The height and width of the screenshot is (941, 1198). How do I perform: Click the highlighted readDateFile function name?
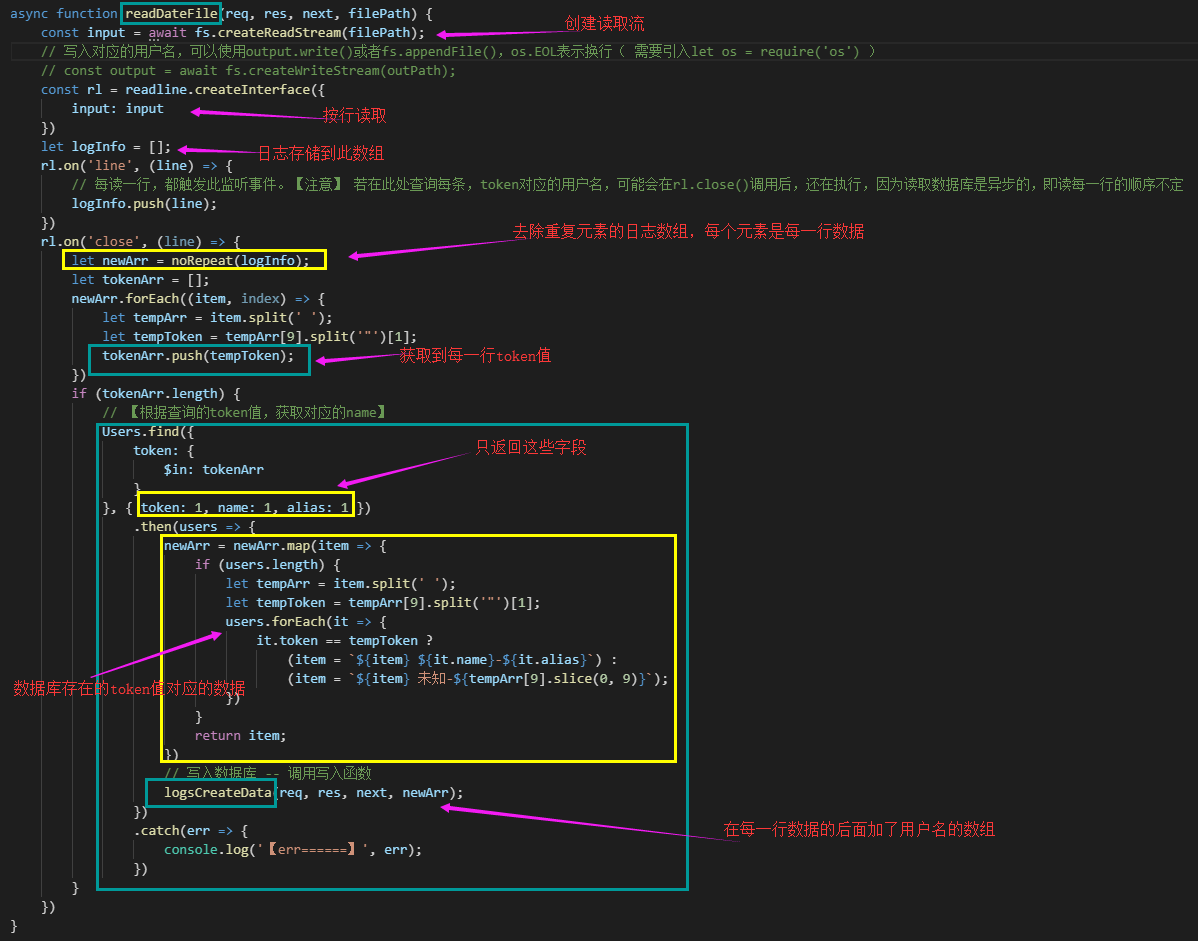(x=170, y=13)
